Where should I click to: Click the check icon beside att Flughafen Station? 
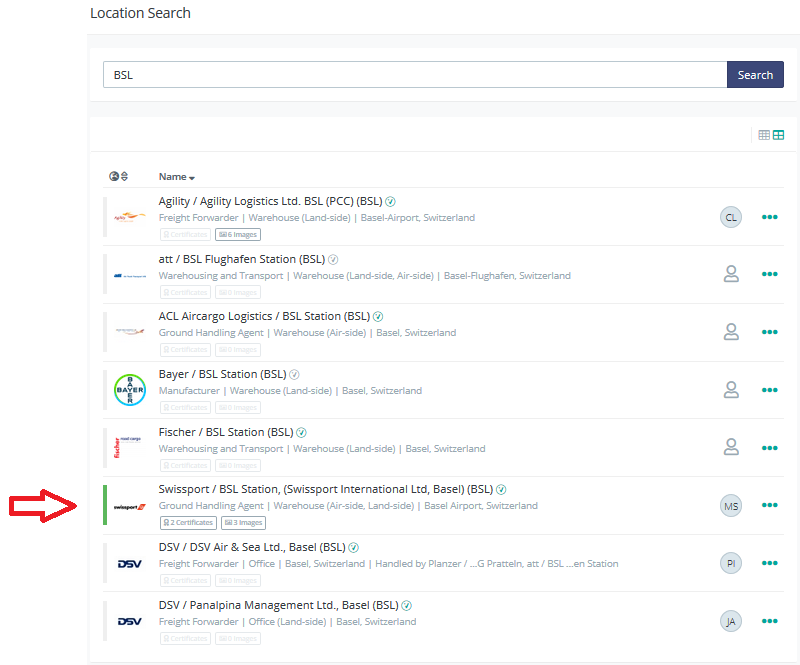tap(333, 260)
